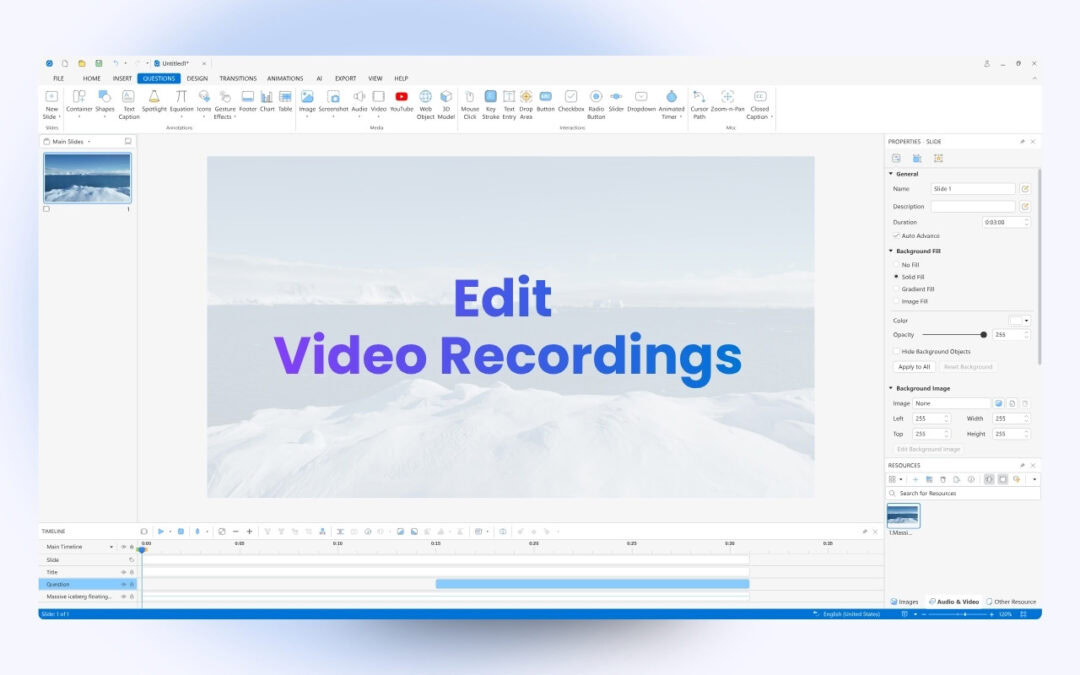
Task: Insert a Dropdown interaction object
Action: [x=641, y=101]
